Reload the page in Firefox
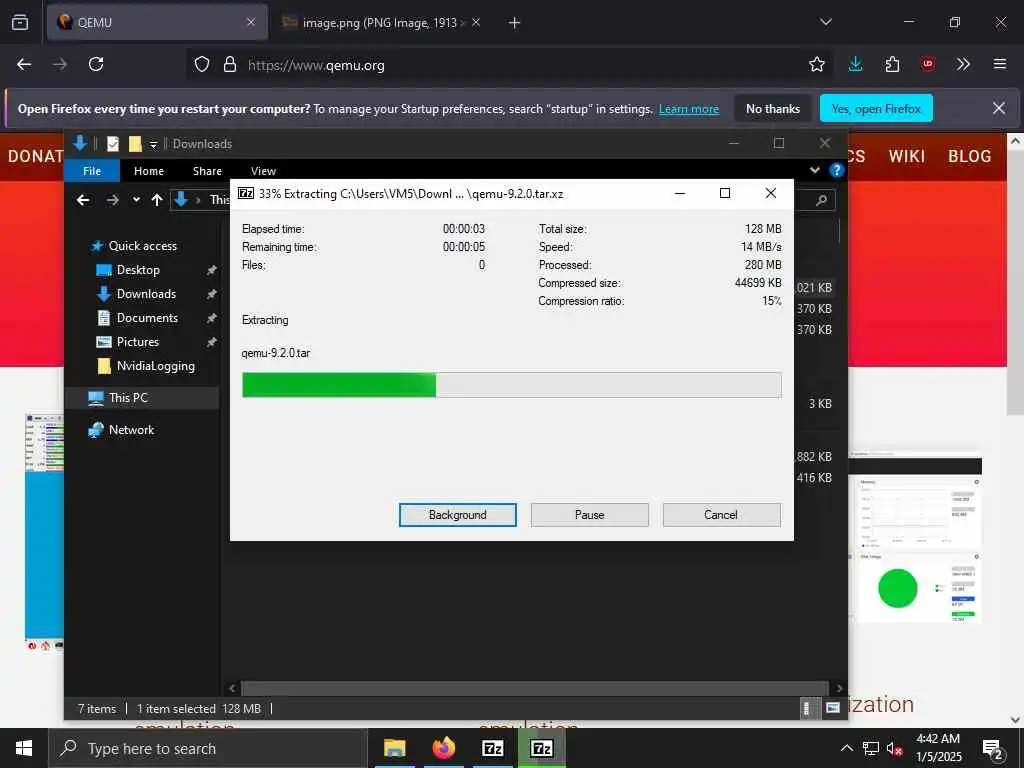This screenshot has width=1024, height=768. (x=96, y=65)
